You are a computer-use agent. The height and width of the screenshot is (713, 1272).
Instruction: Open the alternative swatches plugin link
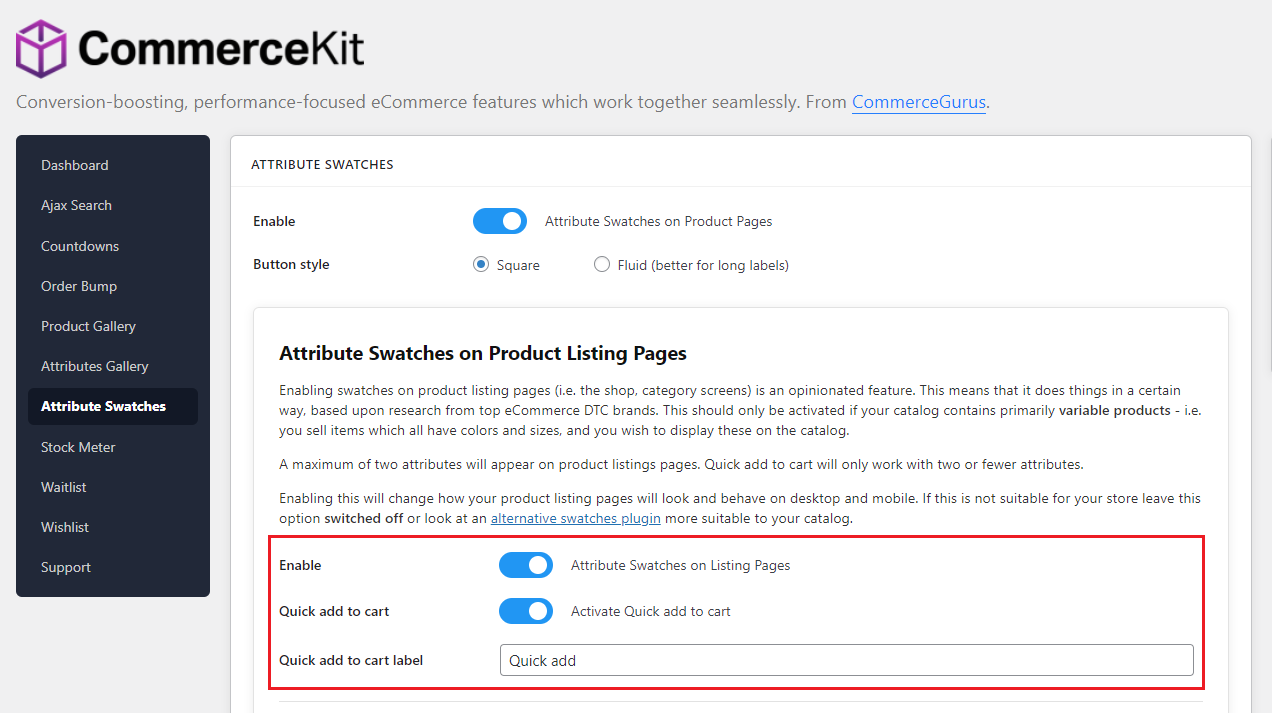pyautogui.click(x=576, y=518)
